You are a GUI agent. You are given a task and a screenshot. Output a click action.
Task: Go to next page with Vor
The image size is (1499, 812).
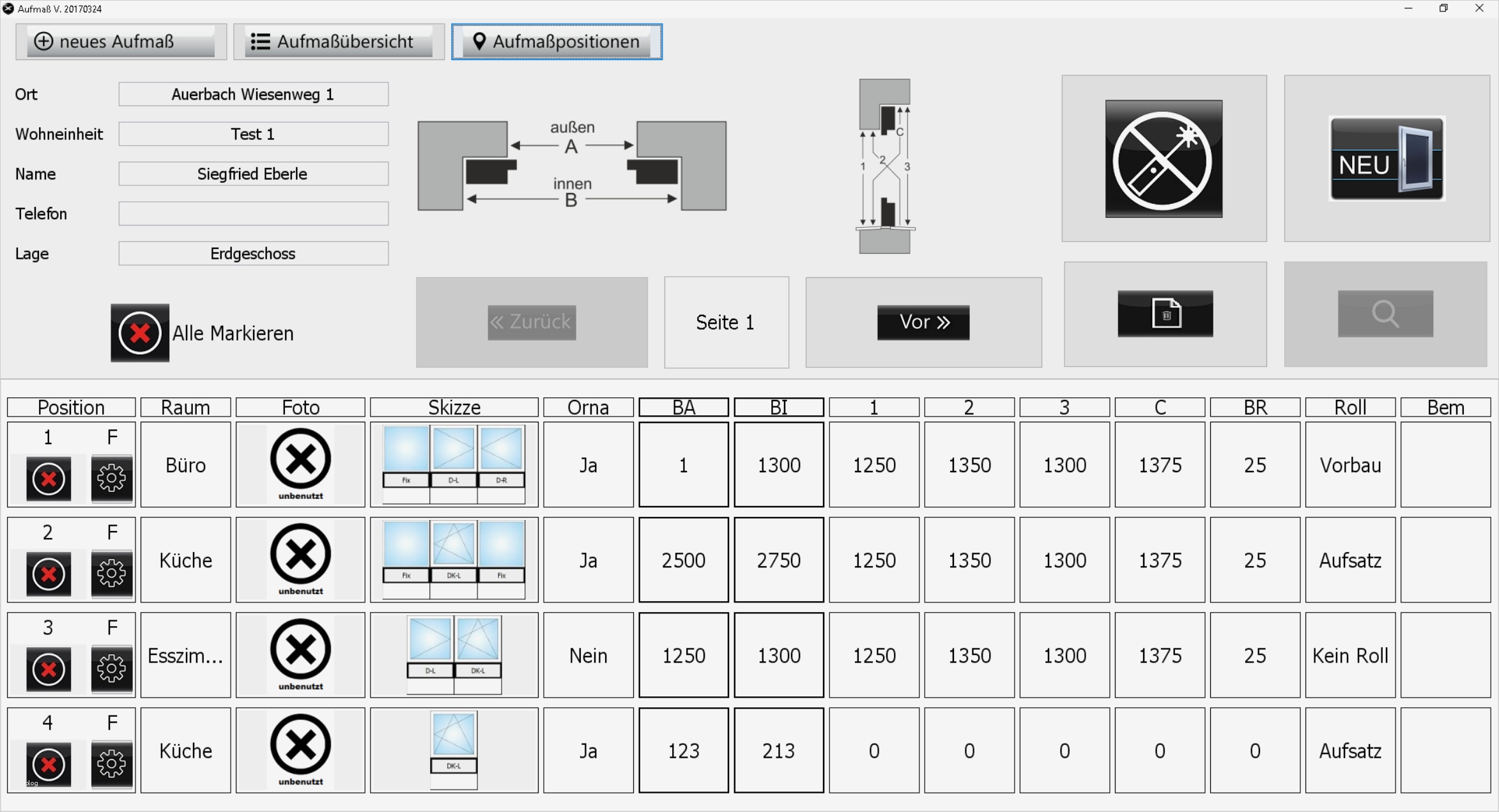pyautogui.click(x=923, y=322)
